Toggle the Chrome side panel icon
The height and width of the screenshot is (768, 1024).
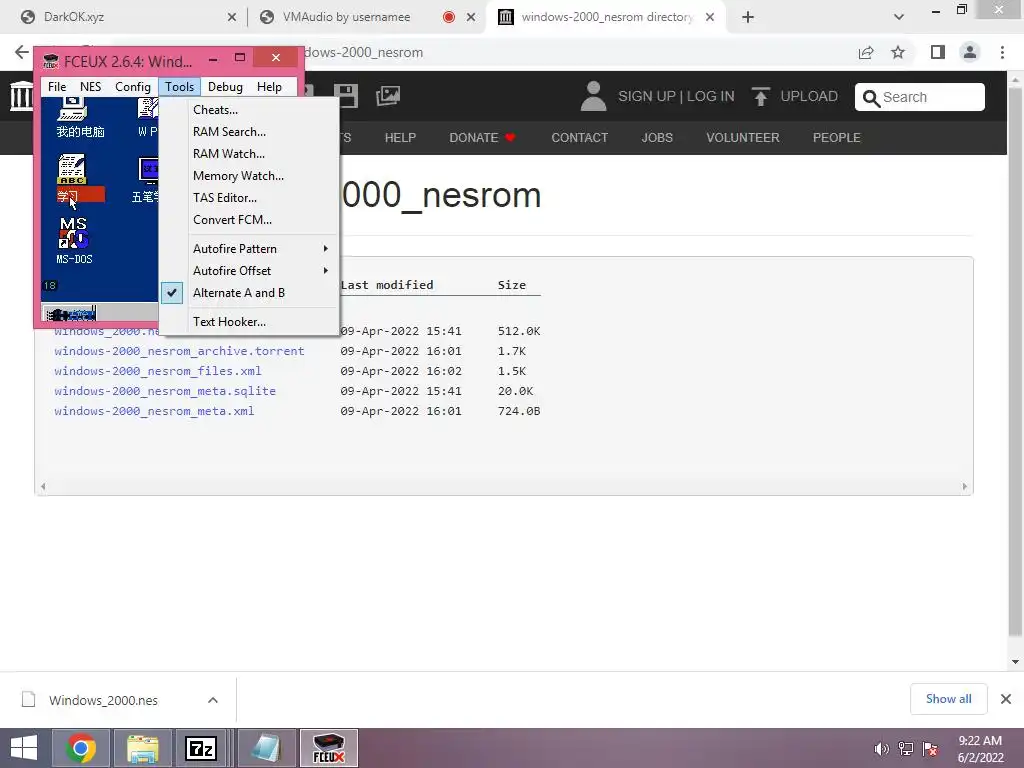(x=938, y=52)
